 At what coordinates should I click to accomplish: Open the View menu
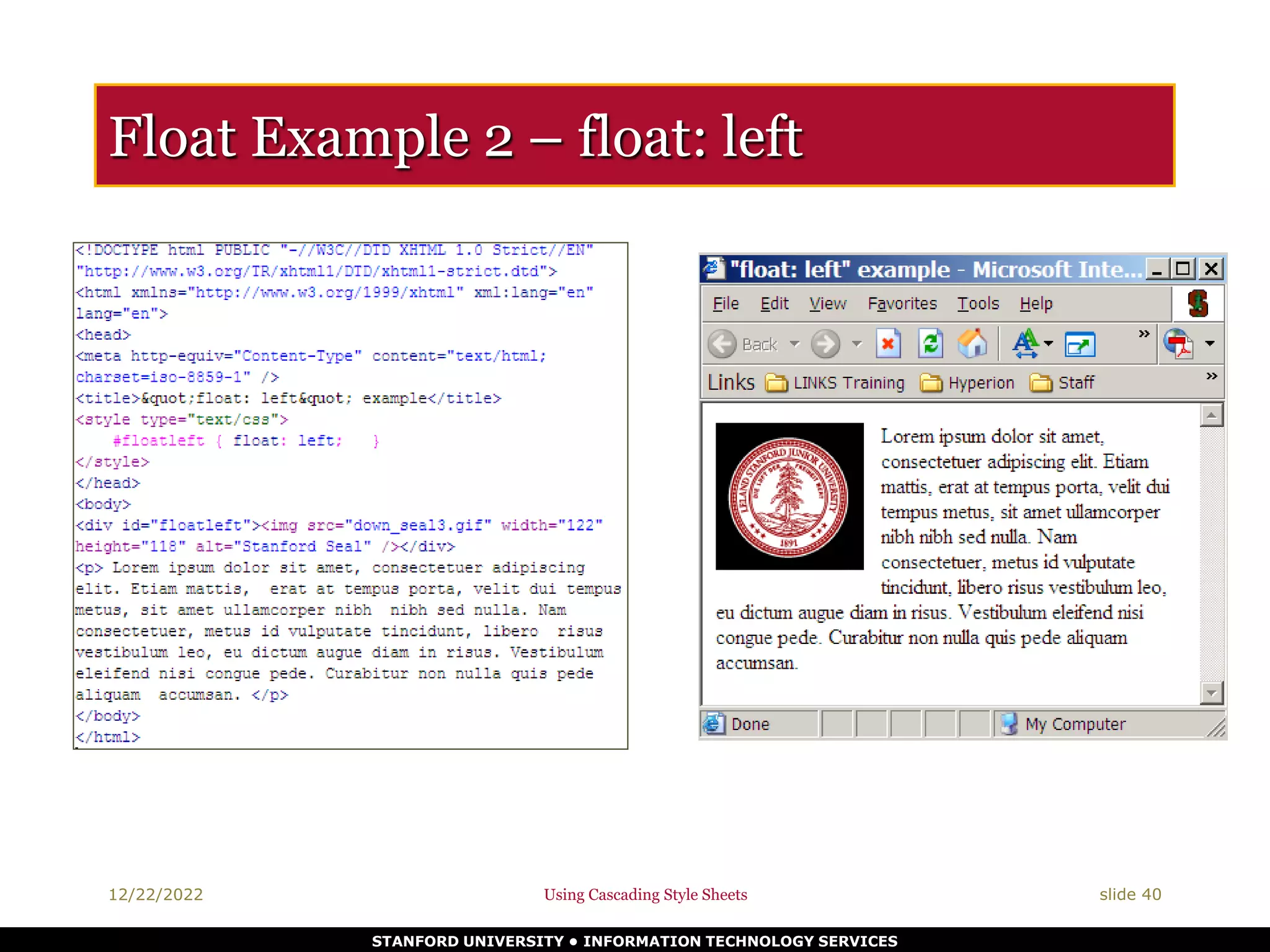click(x=827, y=304)
